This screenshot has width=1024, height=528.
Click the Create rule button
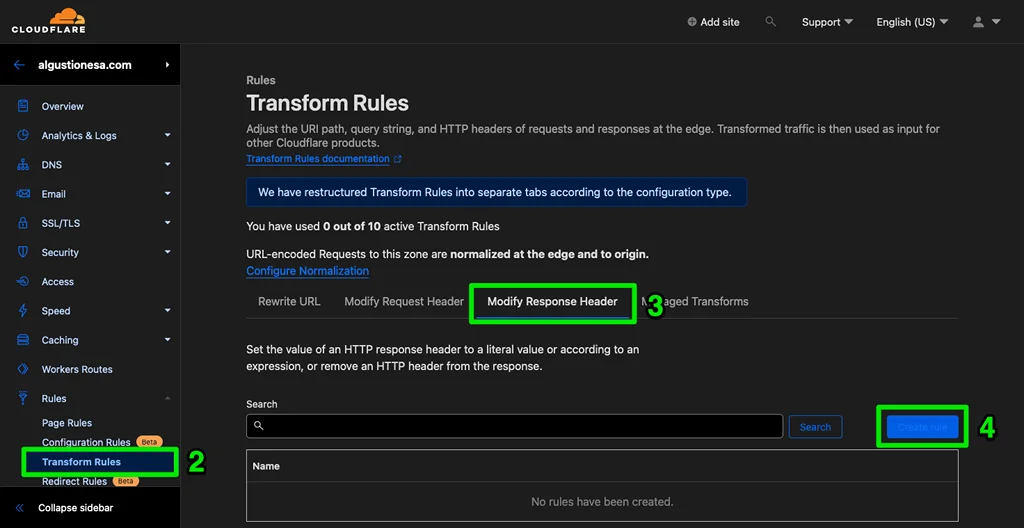(x=922, y=427)
